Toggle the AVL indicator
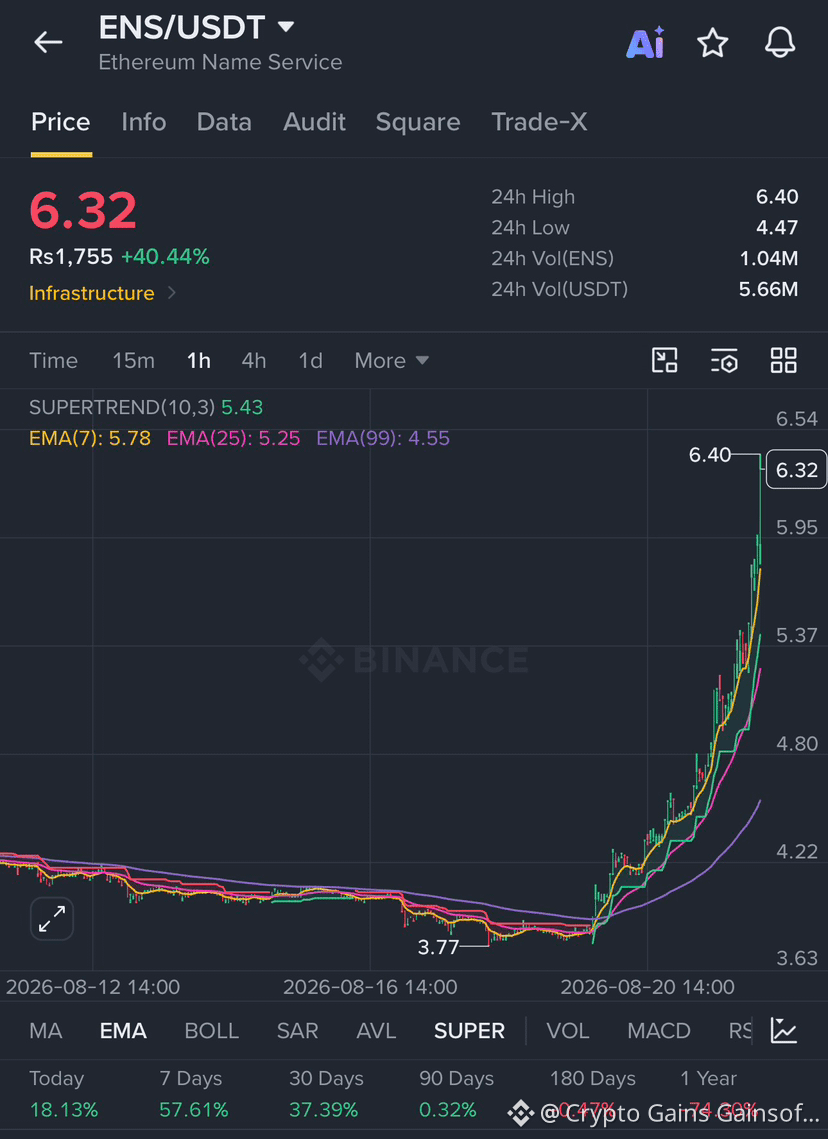828x1139 pixels. click(x=376, y=1031)
